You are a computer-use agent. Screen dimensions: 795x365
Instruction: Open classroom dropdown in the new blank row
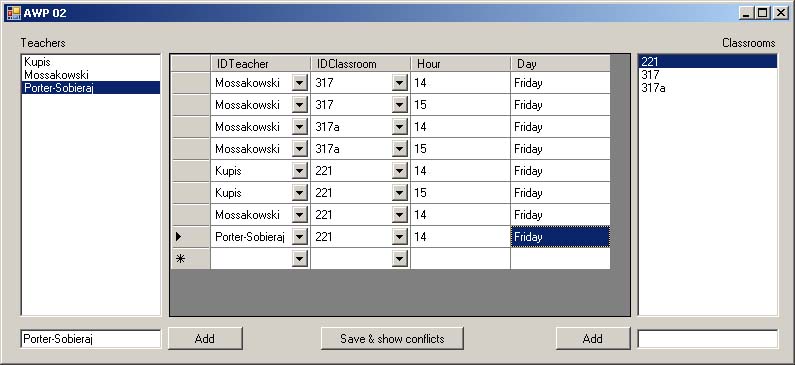click(400, 259)
